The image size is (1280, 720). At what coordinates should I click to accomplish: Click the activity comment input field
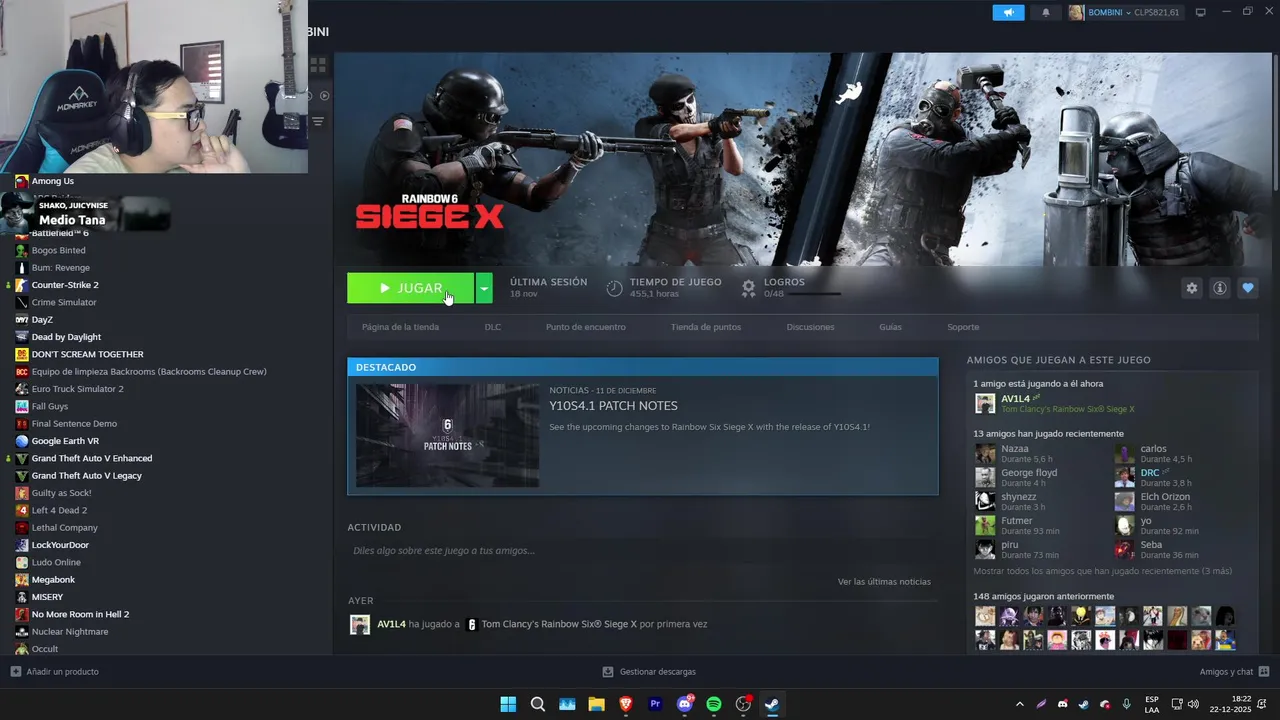coord(642,551)
